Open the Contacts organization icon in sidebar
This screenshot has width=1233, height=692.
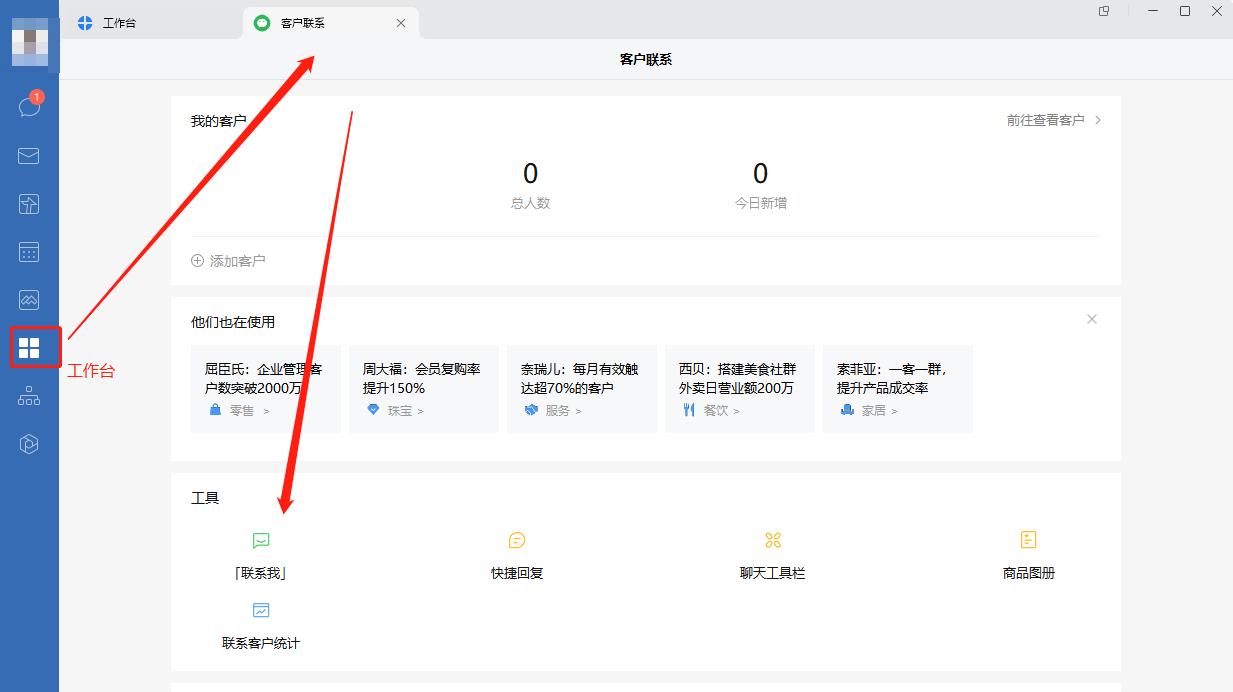tap(28, 395)
